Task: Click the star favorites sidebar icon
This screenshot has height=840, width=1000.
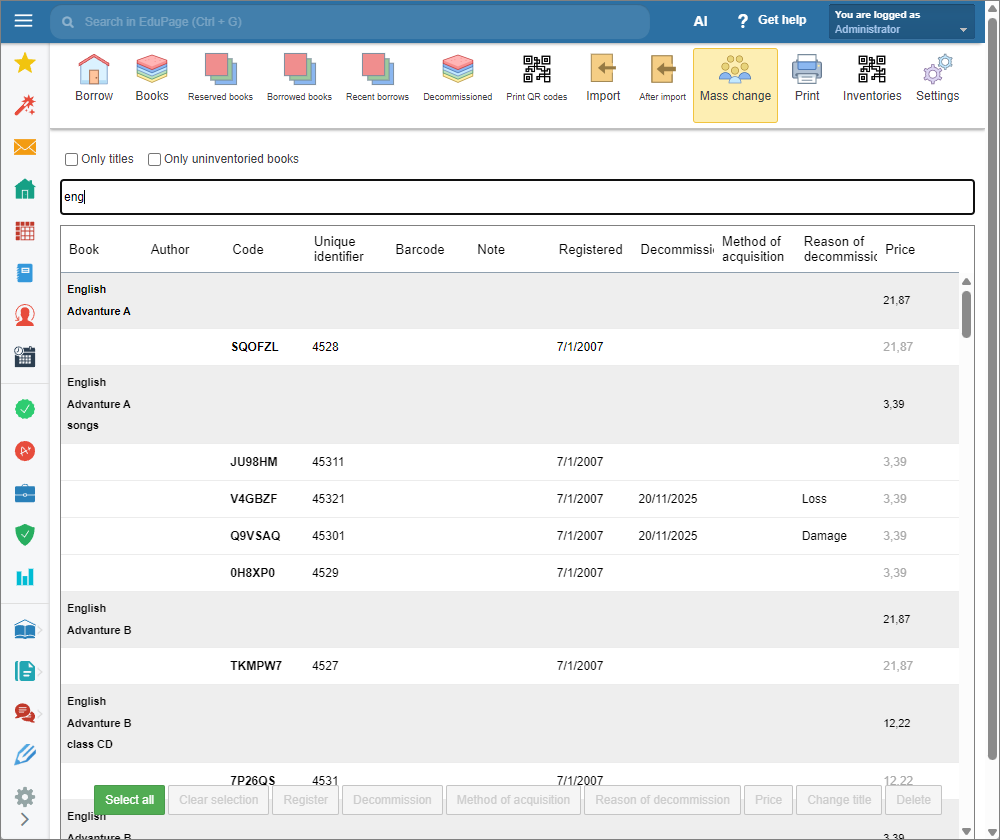Action: pos(25,64)
